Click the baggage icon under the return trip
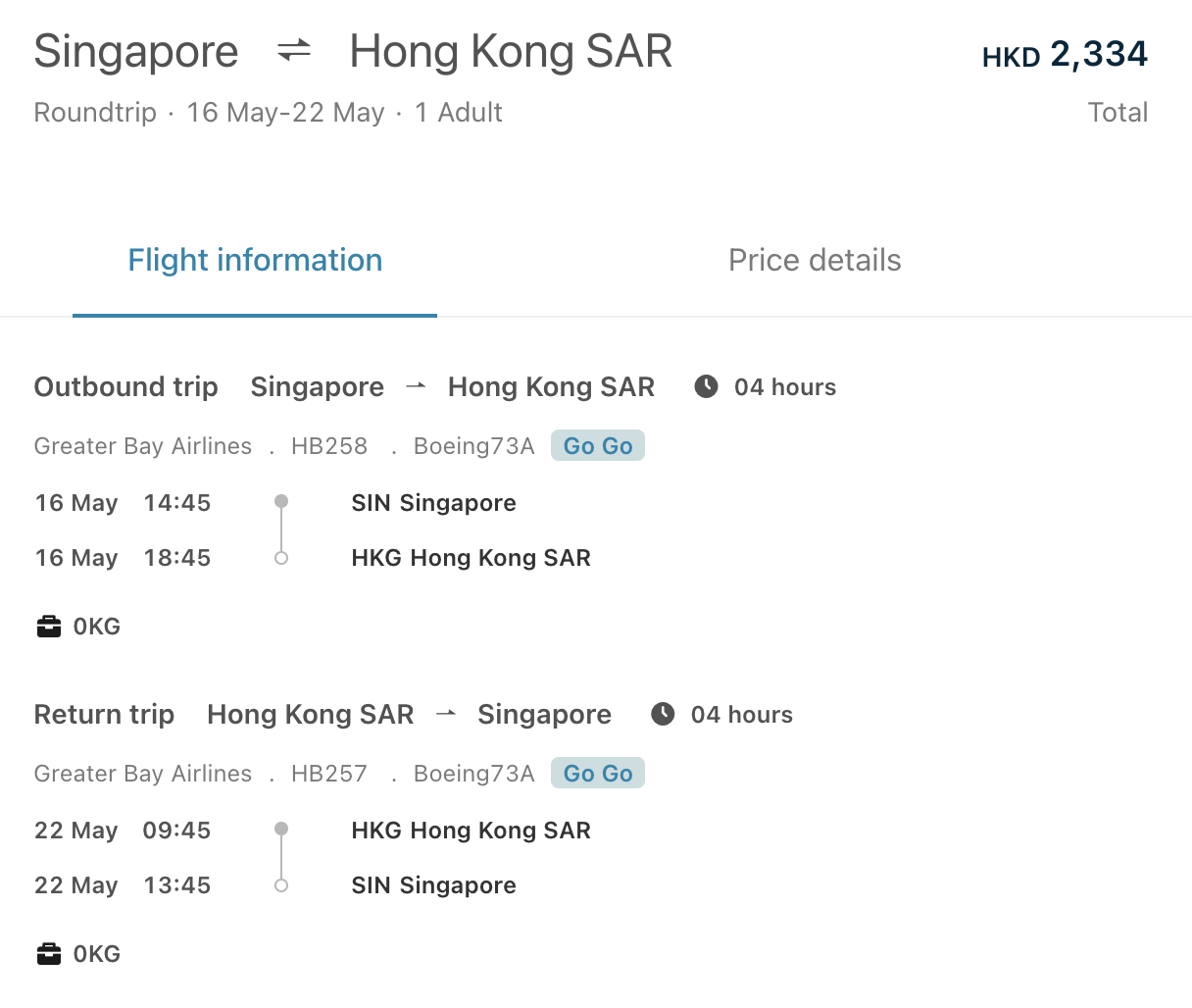Image resolution: width=1192 pixels, height=1008 pixels. (48, 952)
